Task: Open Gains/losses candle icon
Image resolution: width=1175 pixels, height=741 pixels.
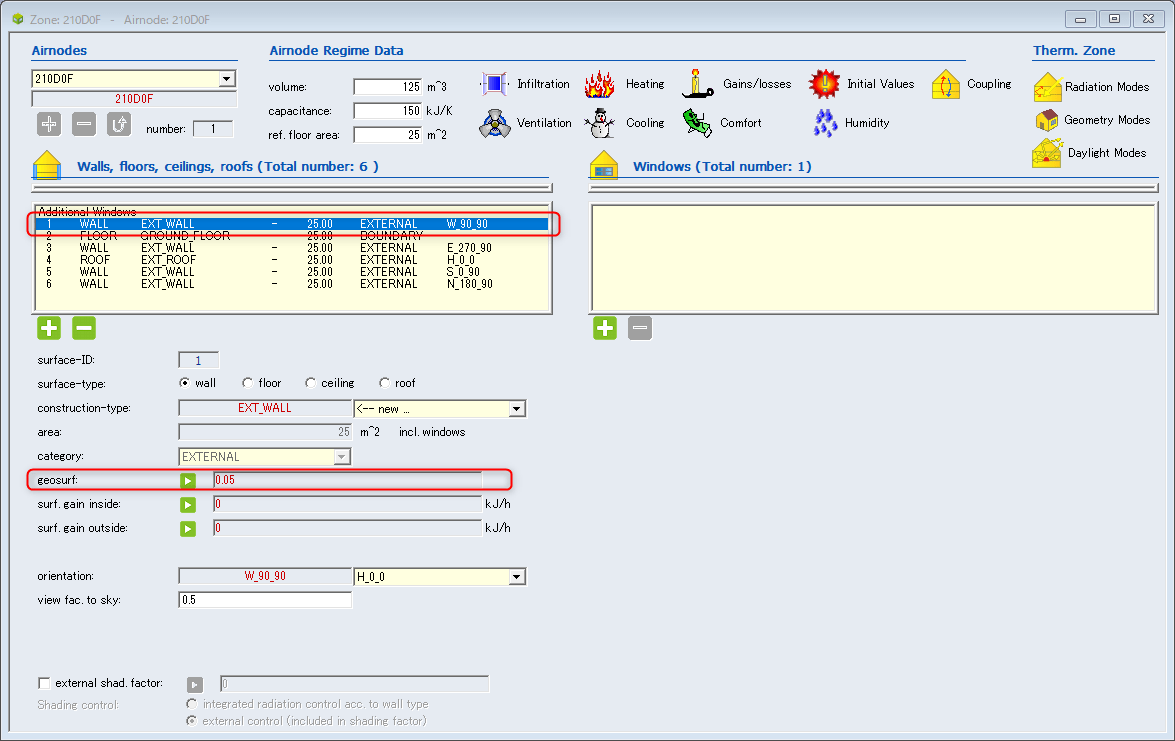Action: point(697,83)
